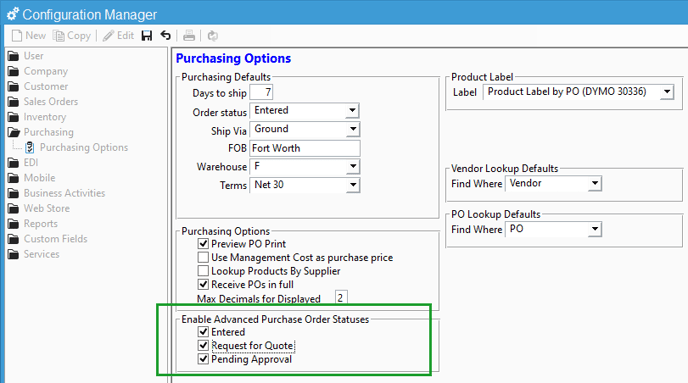Screen dimensions: 688x383
Task: Click the Configuration Manager gear icon
Action: click(x=13, y=14)
